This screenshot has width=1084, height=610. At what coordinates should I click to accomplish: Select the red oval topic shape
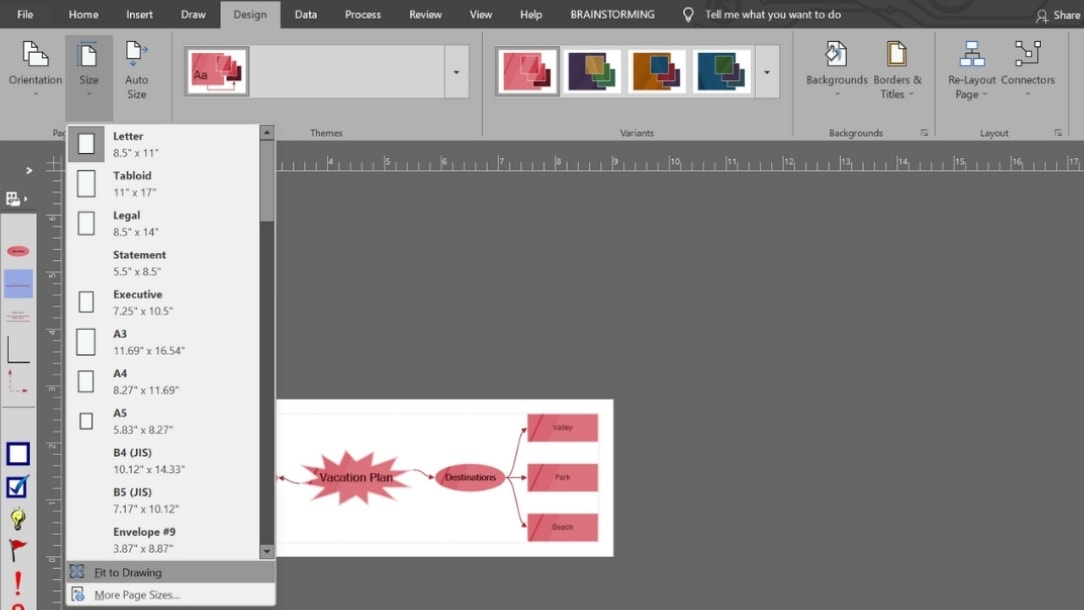pos(18,251)
